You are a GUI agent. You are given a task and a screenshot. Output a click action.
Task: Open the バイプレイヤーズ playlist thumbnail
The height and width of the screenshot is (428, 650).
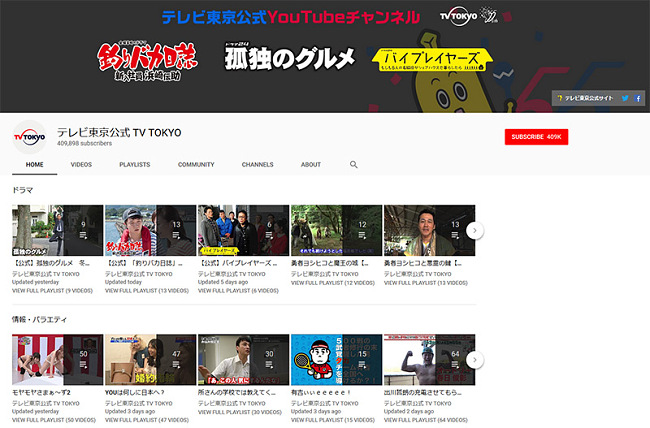tap(244, 230)
